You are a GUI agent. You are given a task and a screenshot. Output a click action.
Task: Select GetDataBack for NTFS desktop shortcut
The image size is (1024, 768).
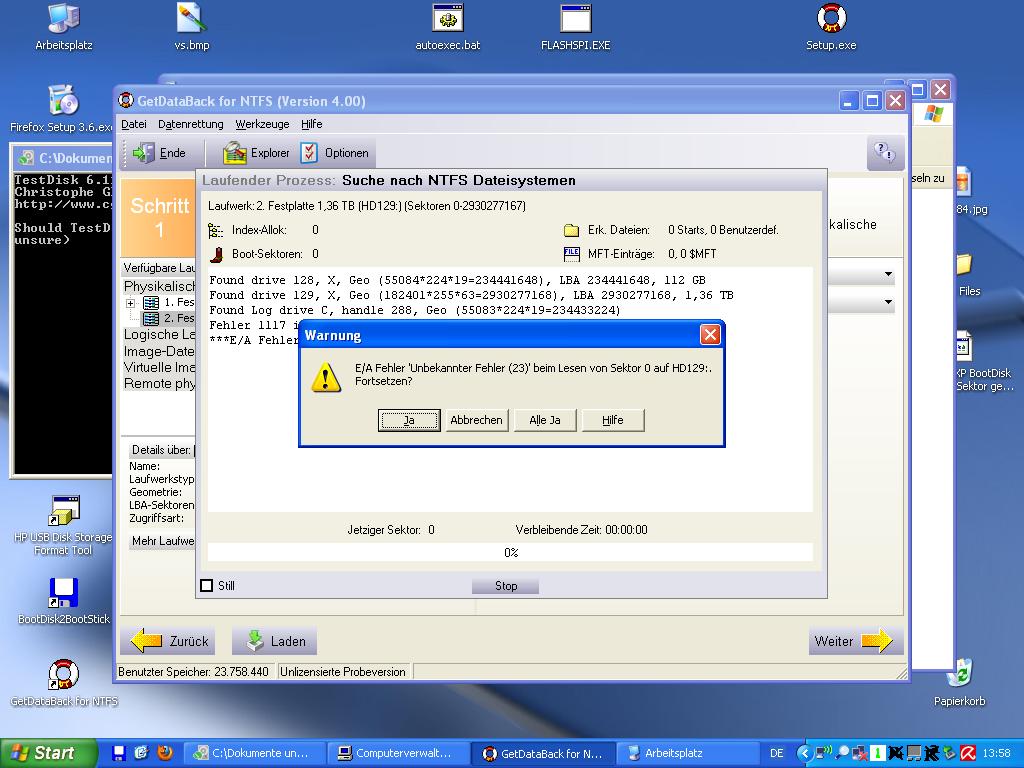pos(63,683)
